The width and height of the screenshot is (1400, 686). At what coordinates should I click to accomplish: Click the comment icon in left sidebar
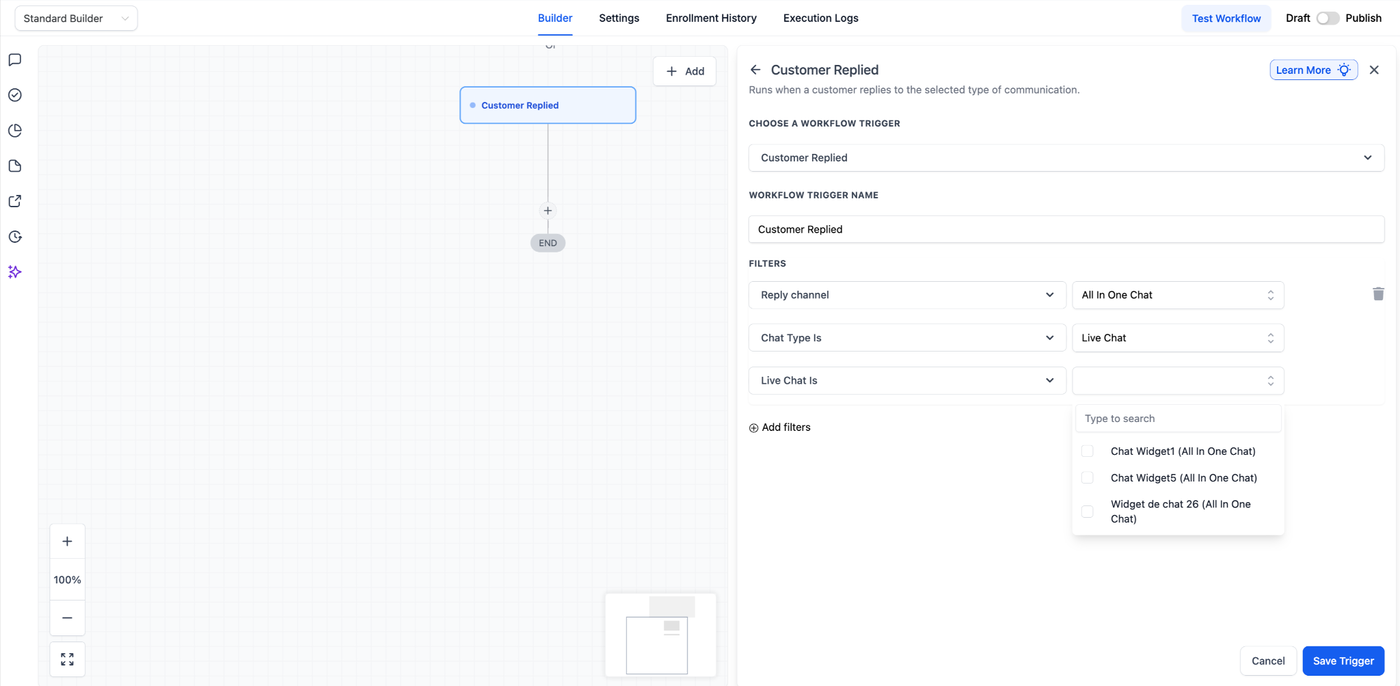coord(15,60)
